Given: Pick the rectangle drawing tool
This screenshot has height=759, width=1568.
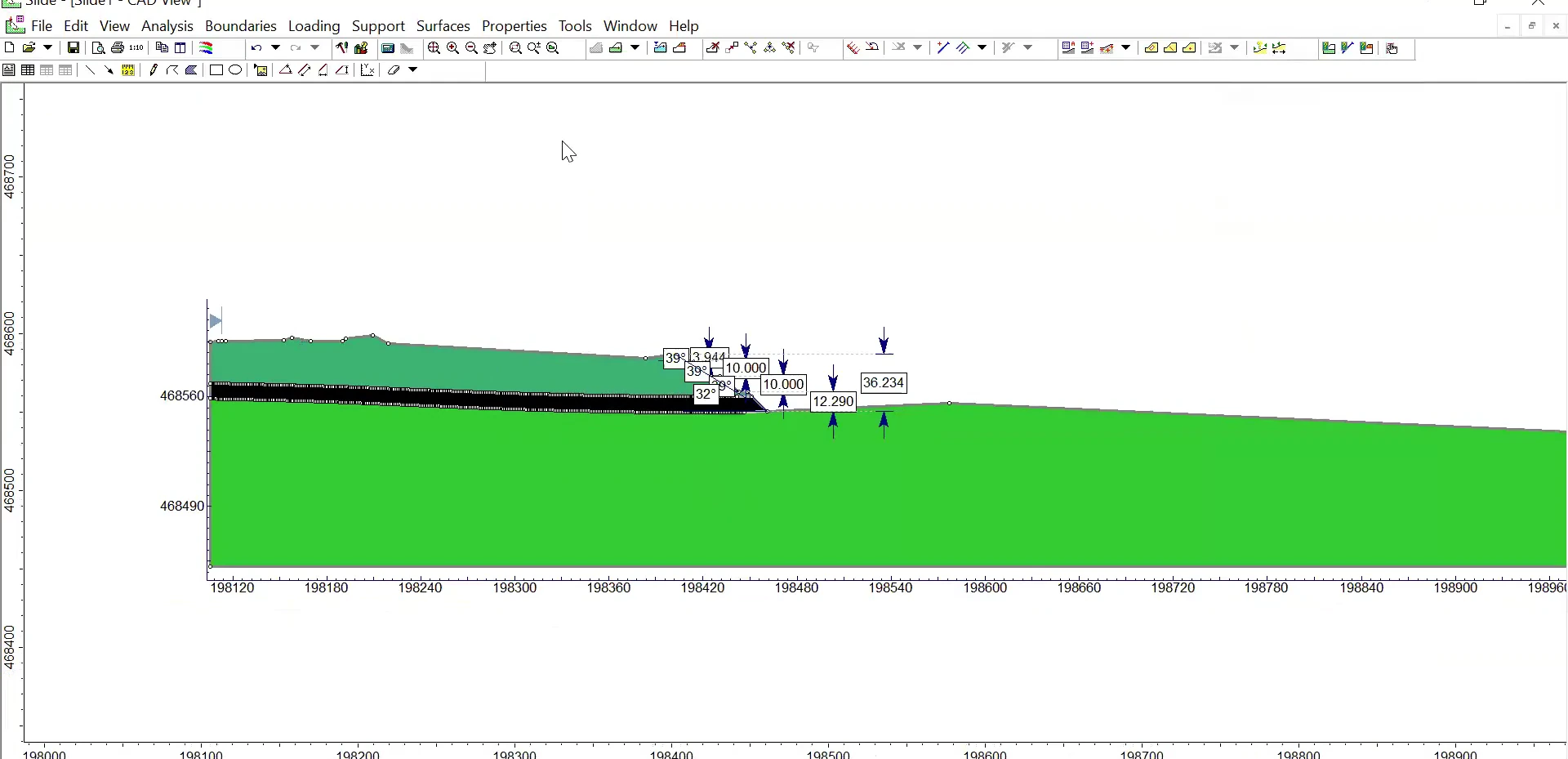Looking at the screenshot, I should [x=216, y=70].
